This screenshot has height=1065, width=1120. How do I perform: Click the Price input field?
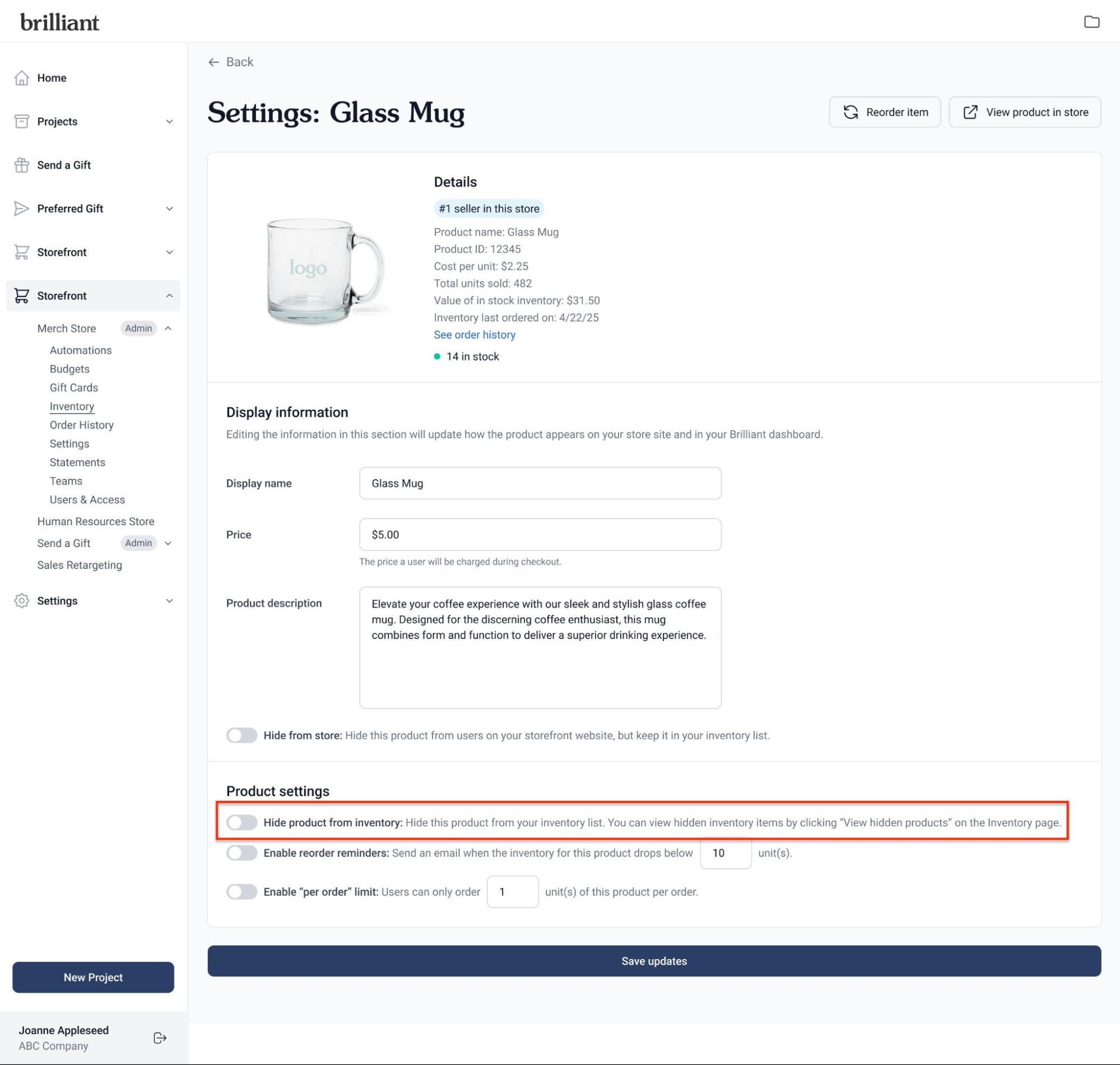pos(540,535)
